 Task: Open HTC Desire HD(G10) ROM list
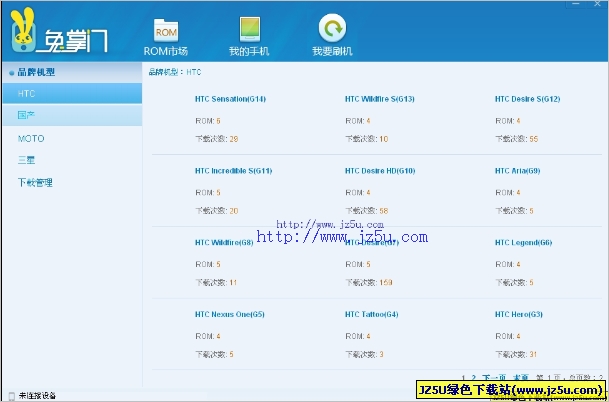(380, 171)
